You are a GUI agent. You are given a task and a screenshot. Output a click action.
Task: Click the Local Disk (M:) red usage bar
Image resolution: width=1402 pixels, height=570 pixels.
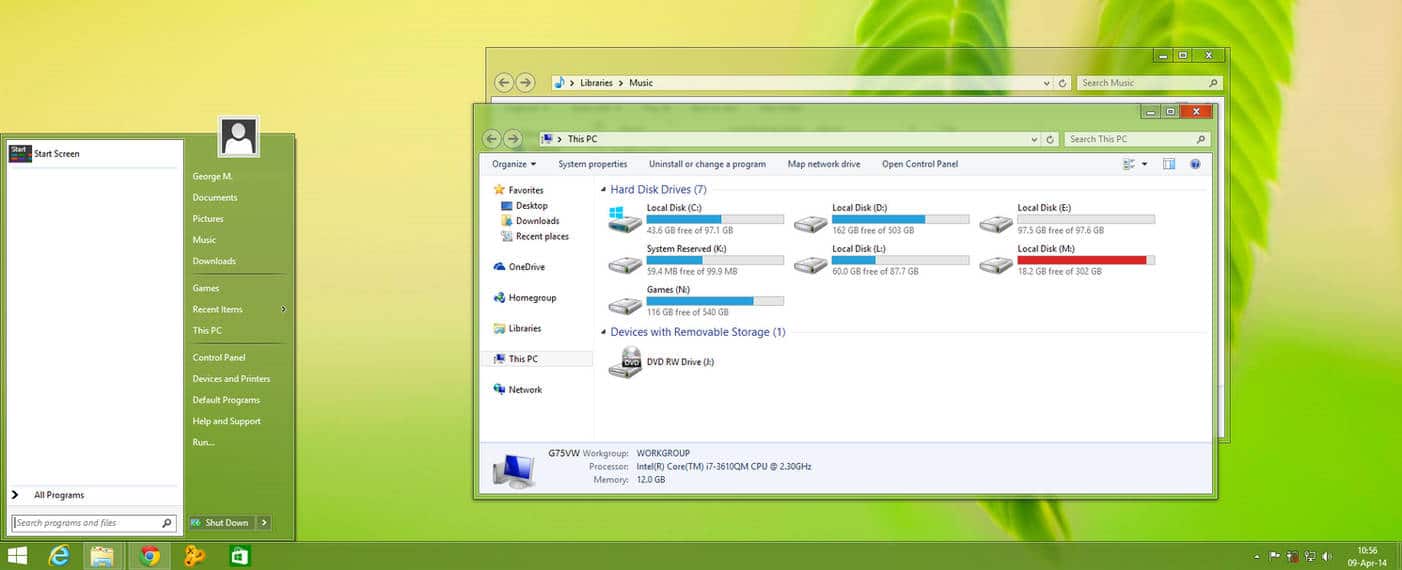click(x=1081, y=260)
